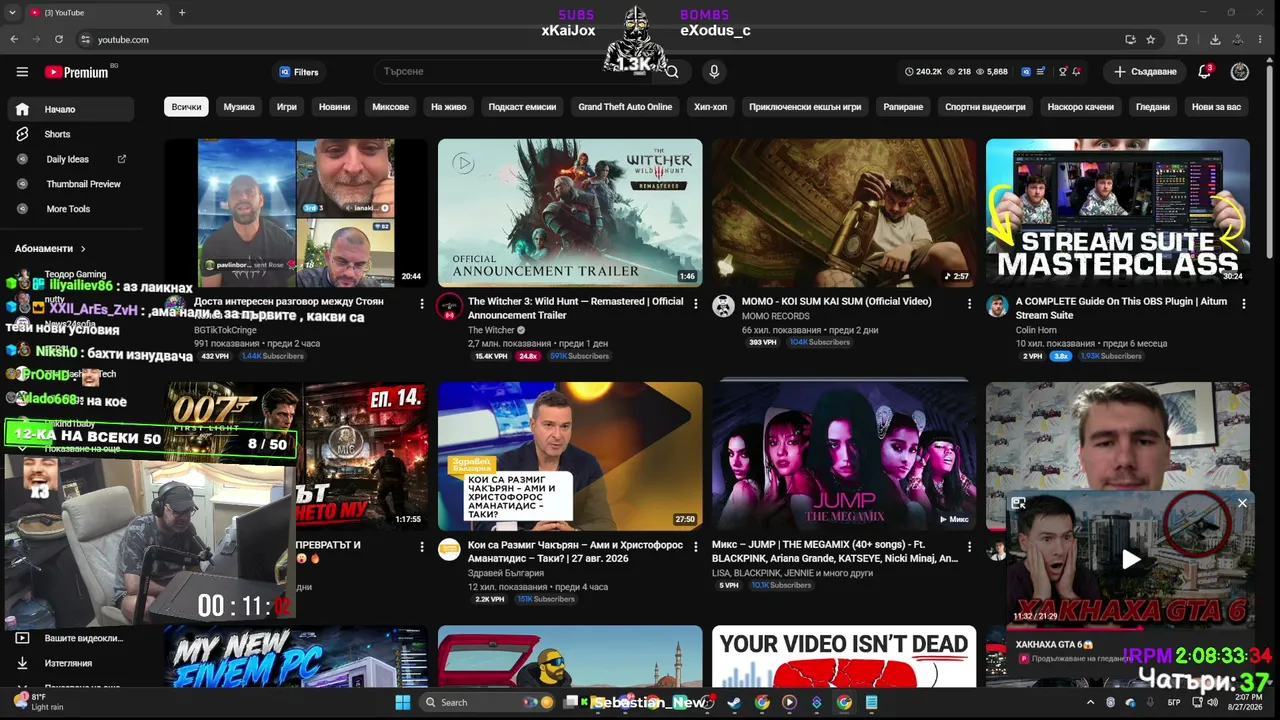Open a new browser tab
Viewport: 1280px width, 720px height.
click(x=181, y=13)
